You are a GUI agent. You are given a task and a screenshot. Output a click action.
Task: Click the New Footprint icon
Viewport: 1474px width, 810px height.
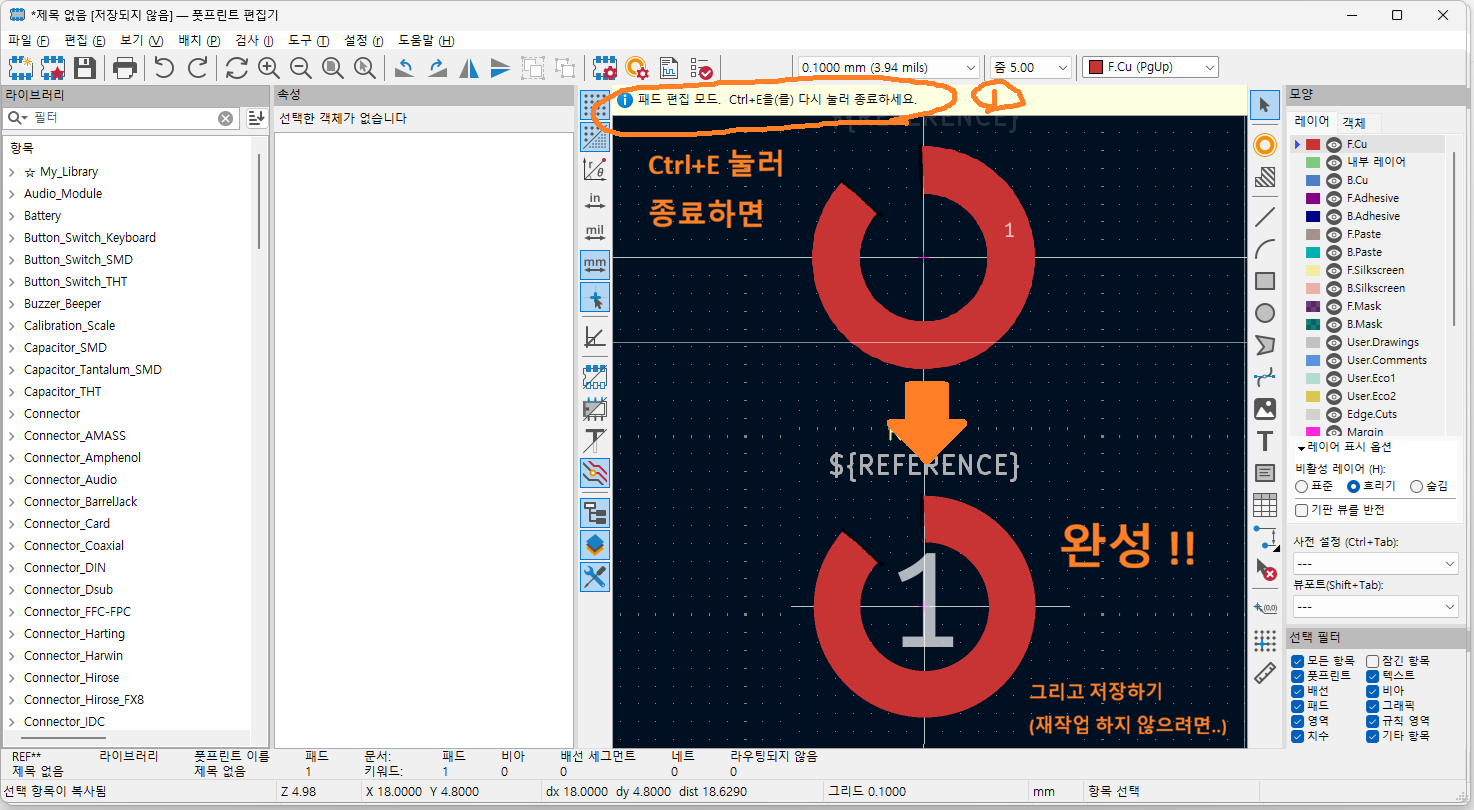21,68
